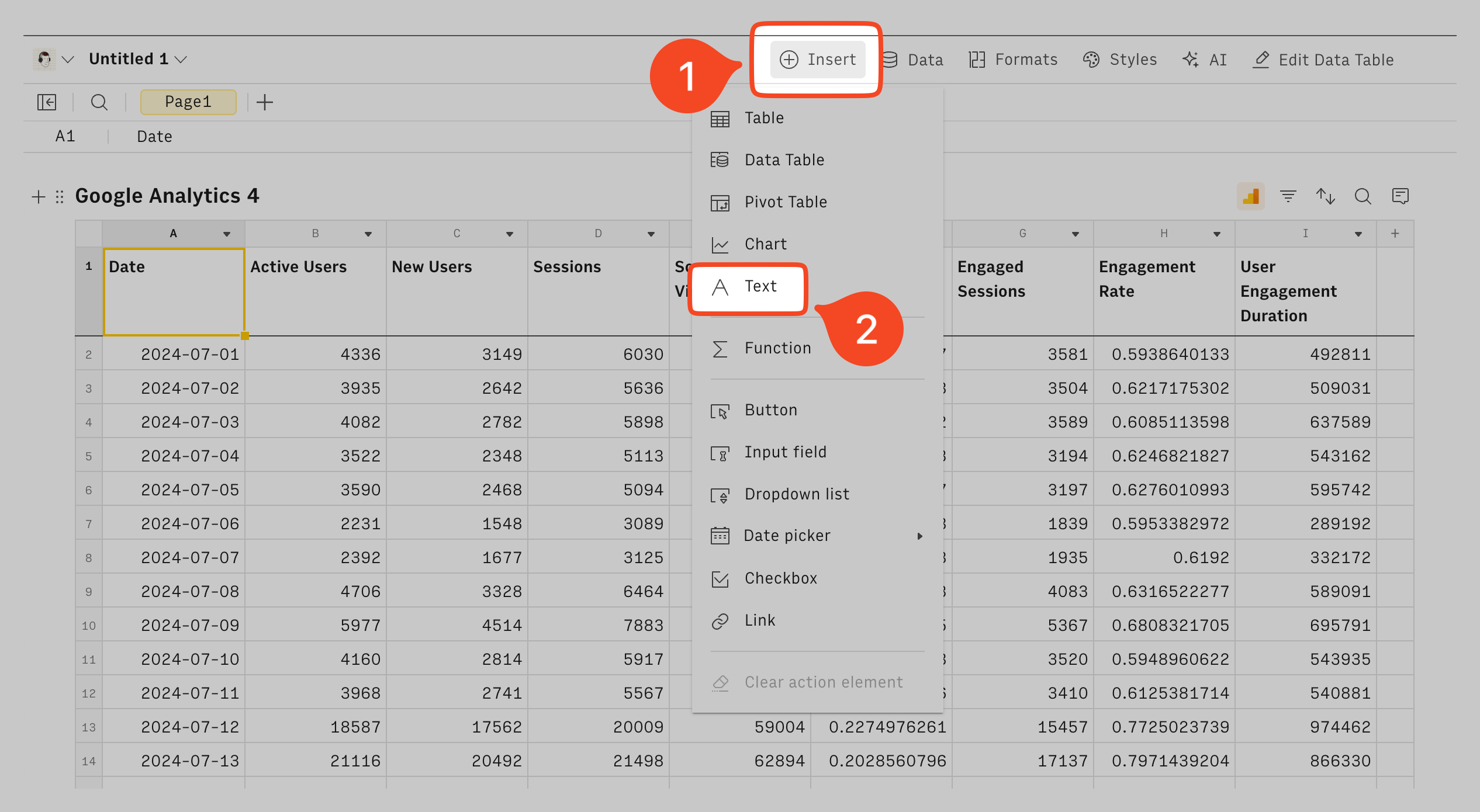Open column H dropdown arrow
This screenshot has height=812, width=1480.
(1216, 234)
